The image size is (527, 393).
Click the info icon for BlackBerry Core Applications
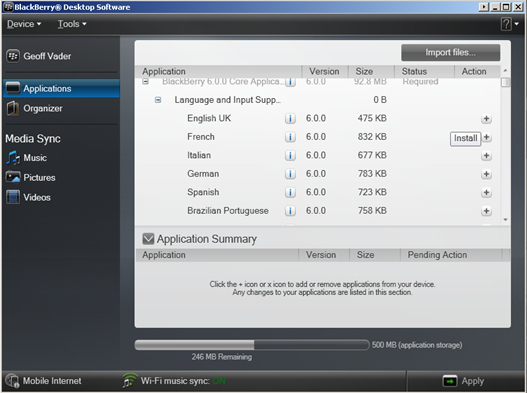290,82
